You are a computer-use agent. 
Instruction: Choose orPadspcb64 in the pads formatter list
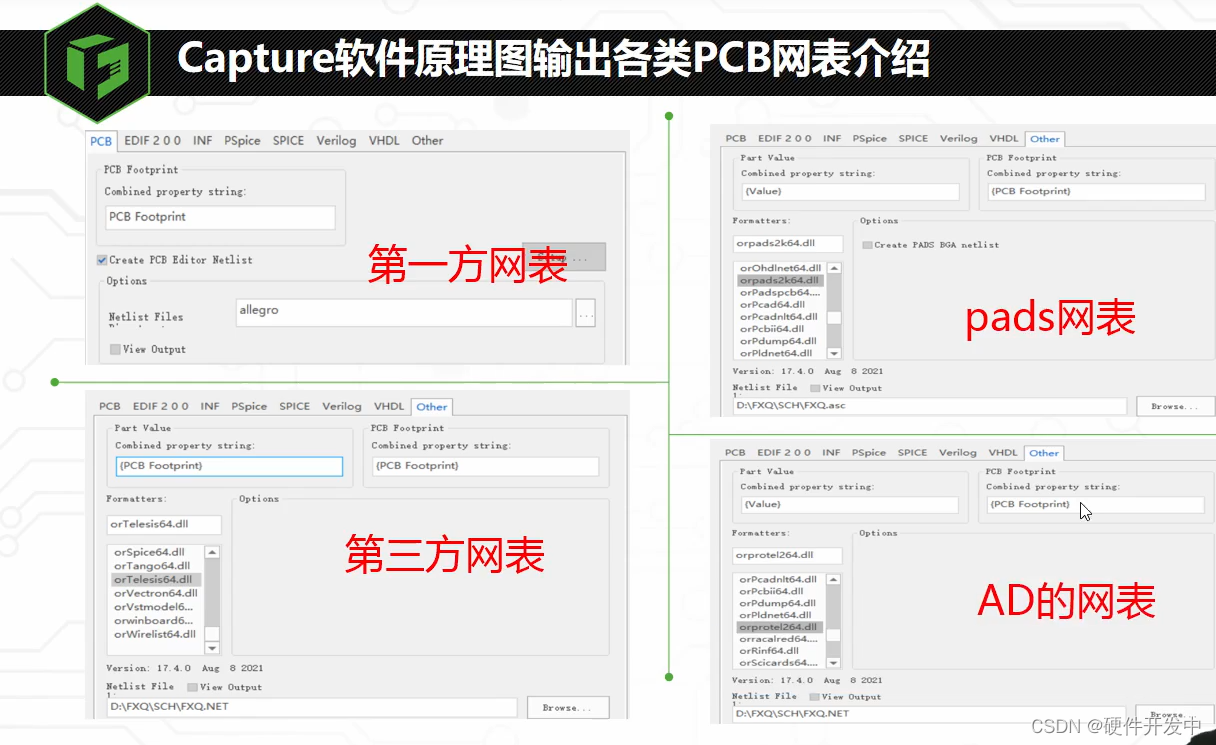778,293
